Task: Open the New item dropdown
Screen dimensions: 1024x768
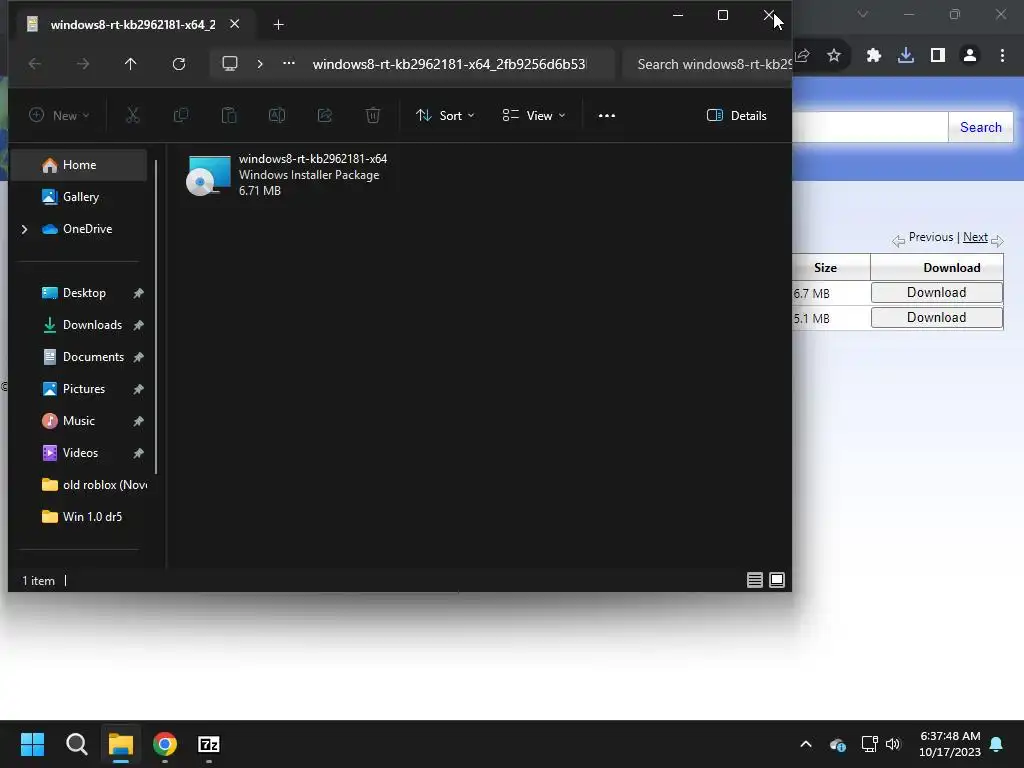Action: pyautogui.click(x=59, y=116)
